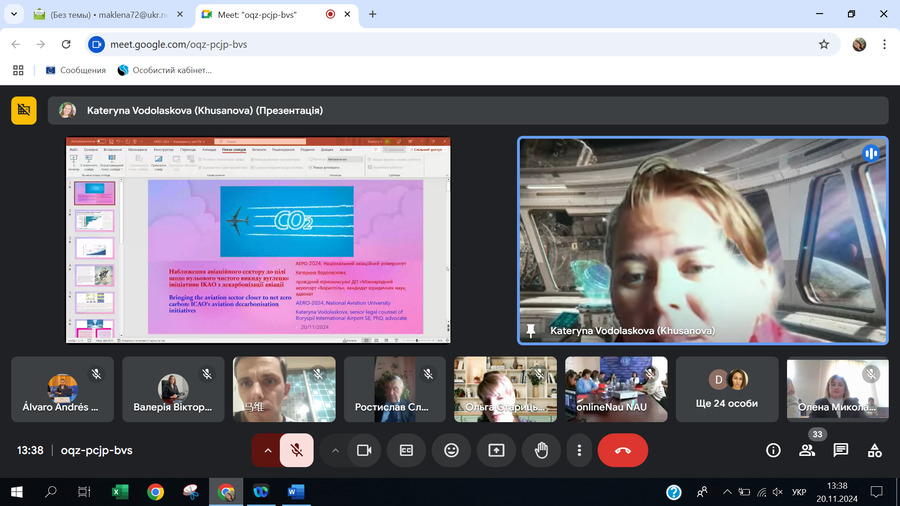Open the chat with everyone panel
Image resolution: width=900 pixels, height=506 pixels.
(x=841, y=450)
